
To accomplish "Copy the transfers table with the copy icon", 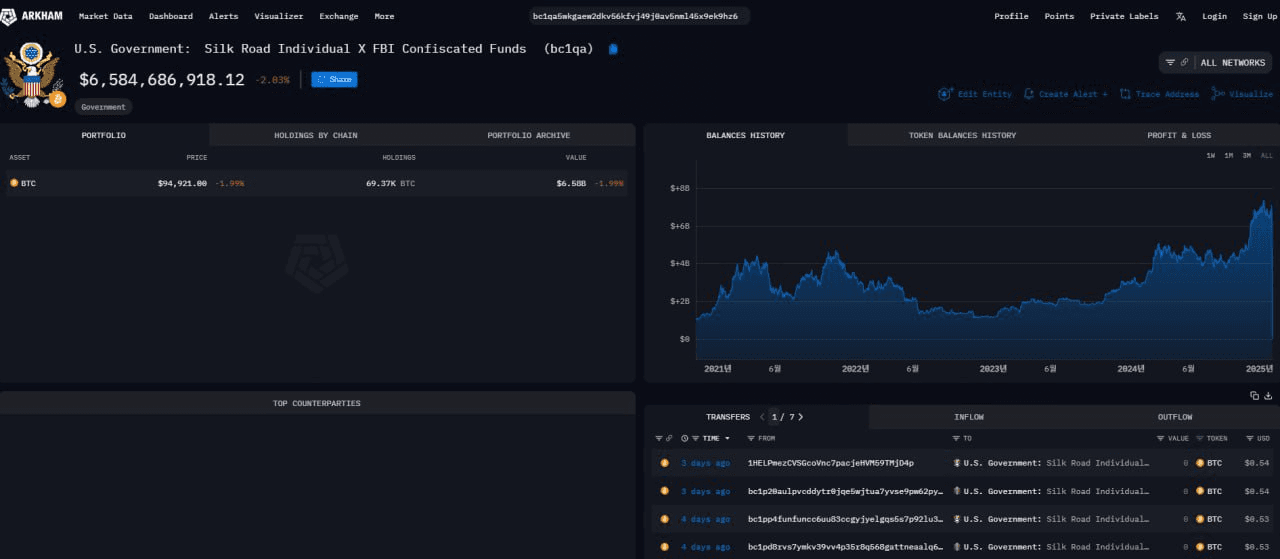I will coord(1254,396).
